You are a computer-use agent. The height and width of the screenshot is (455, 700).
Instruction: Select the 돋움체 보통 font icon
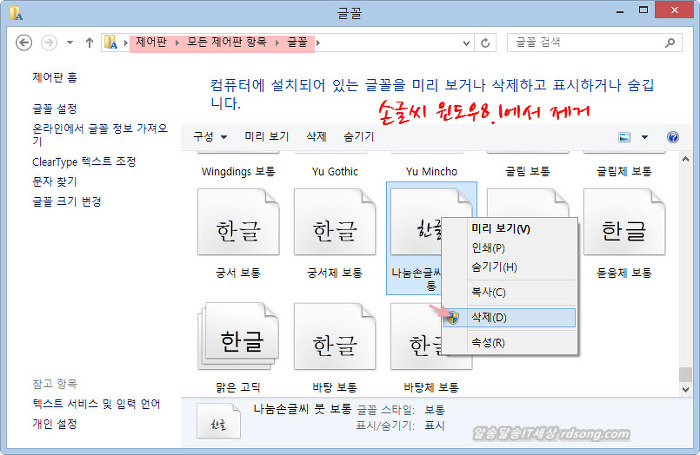(624, 229)
